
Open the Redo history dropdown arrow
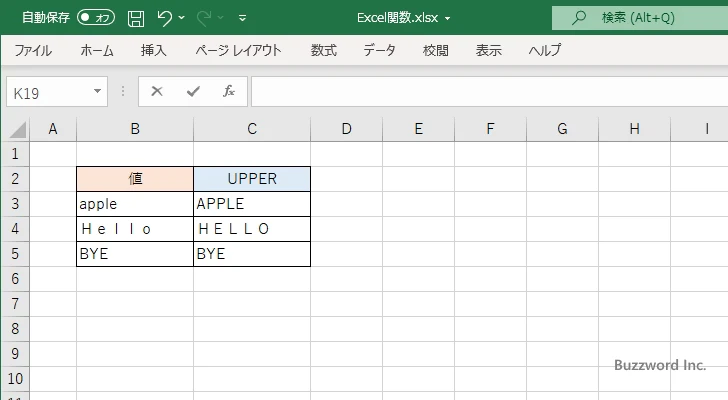[x=221, y=18]
